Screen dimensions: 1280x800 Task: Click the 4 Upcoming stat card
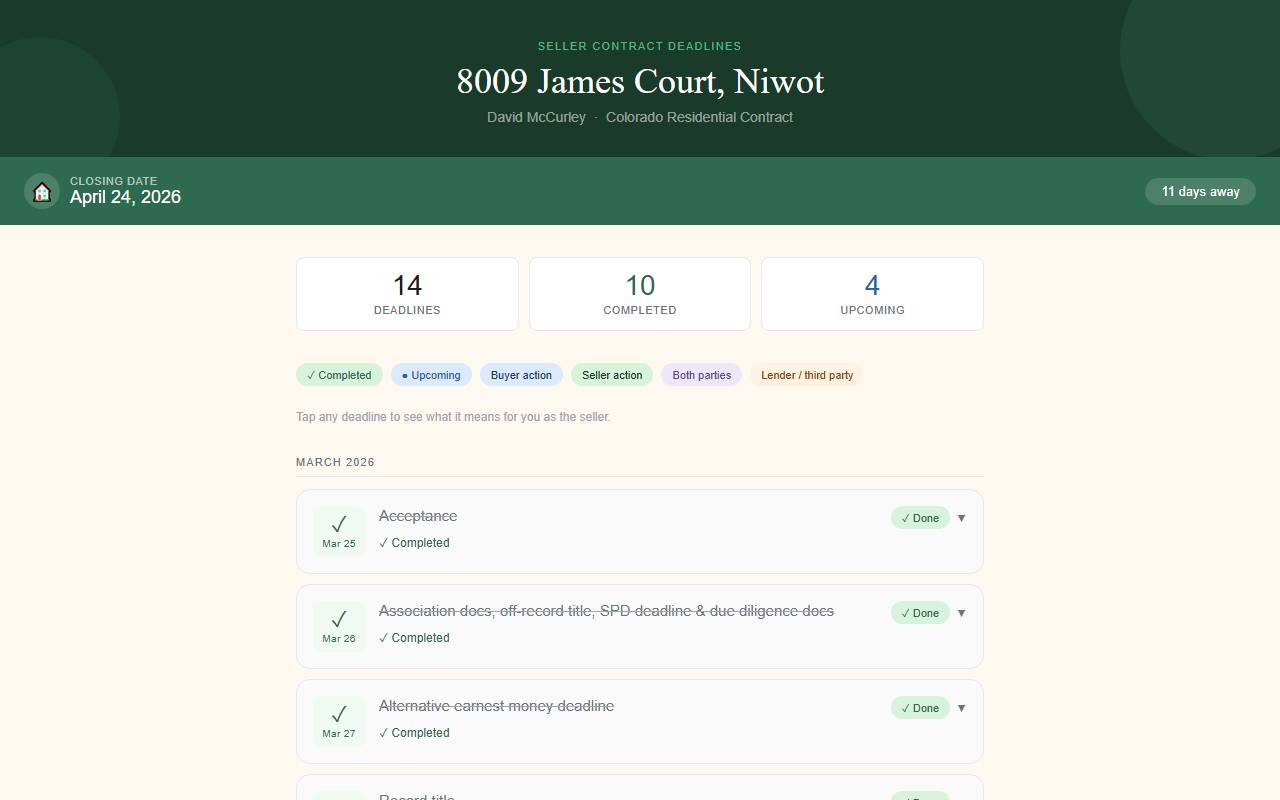pos(872,294)
